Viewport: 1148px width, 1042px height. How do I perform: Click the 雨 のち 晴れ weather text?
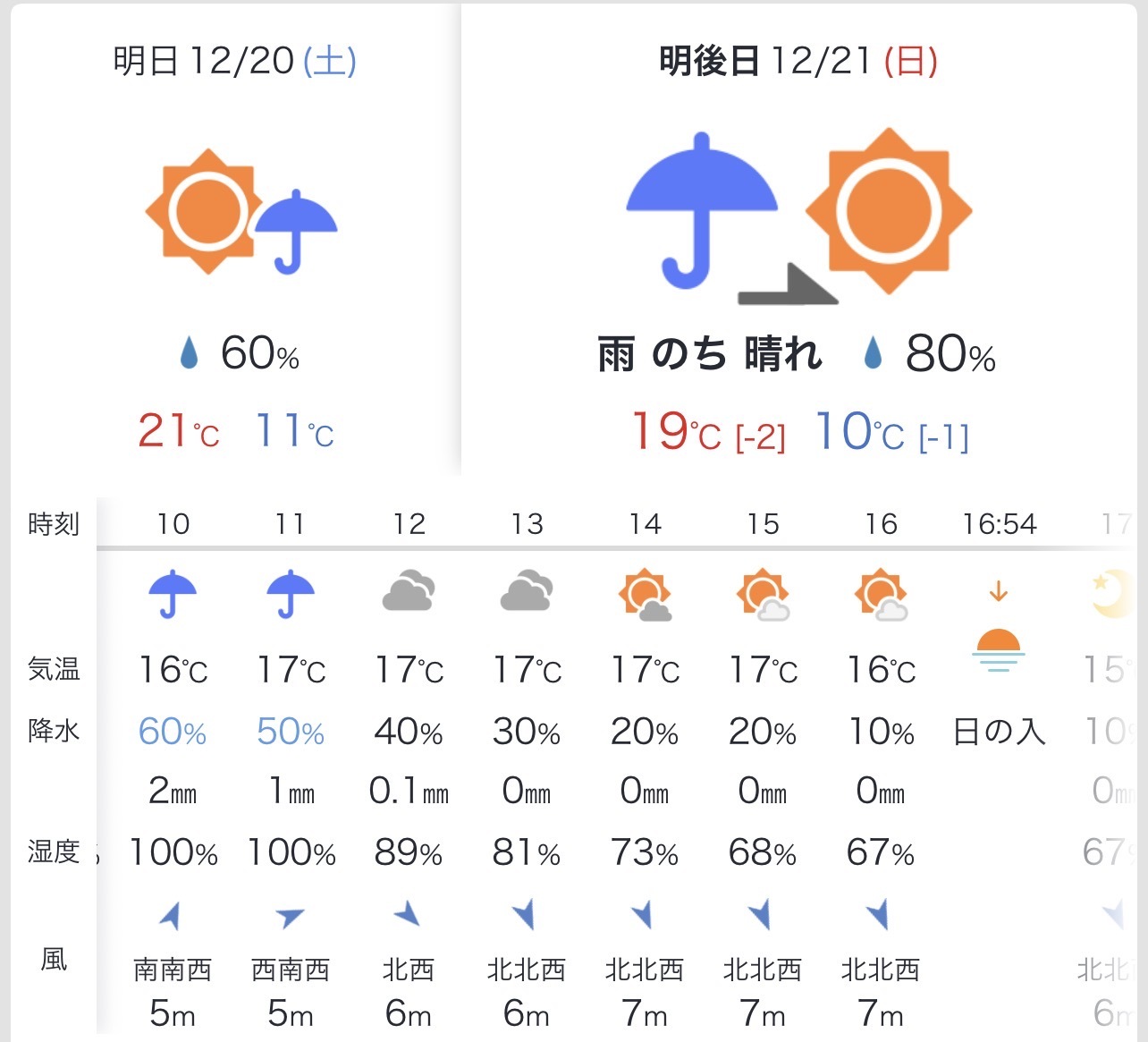(710, 354)
